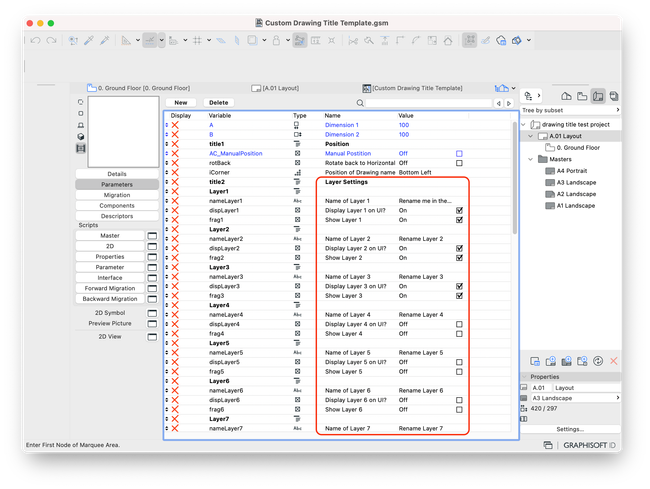Check Display Layer 6 on UI checkbox
The height and width of the screenshot is (489, 650).
(459, 400)
